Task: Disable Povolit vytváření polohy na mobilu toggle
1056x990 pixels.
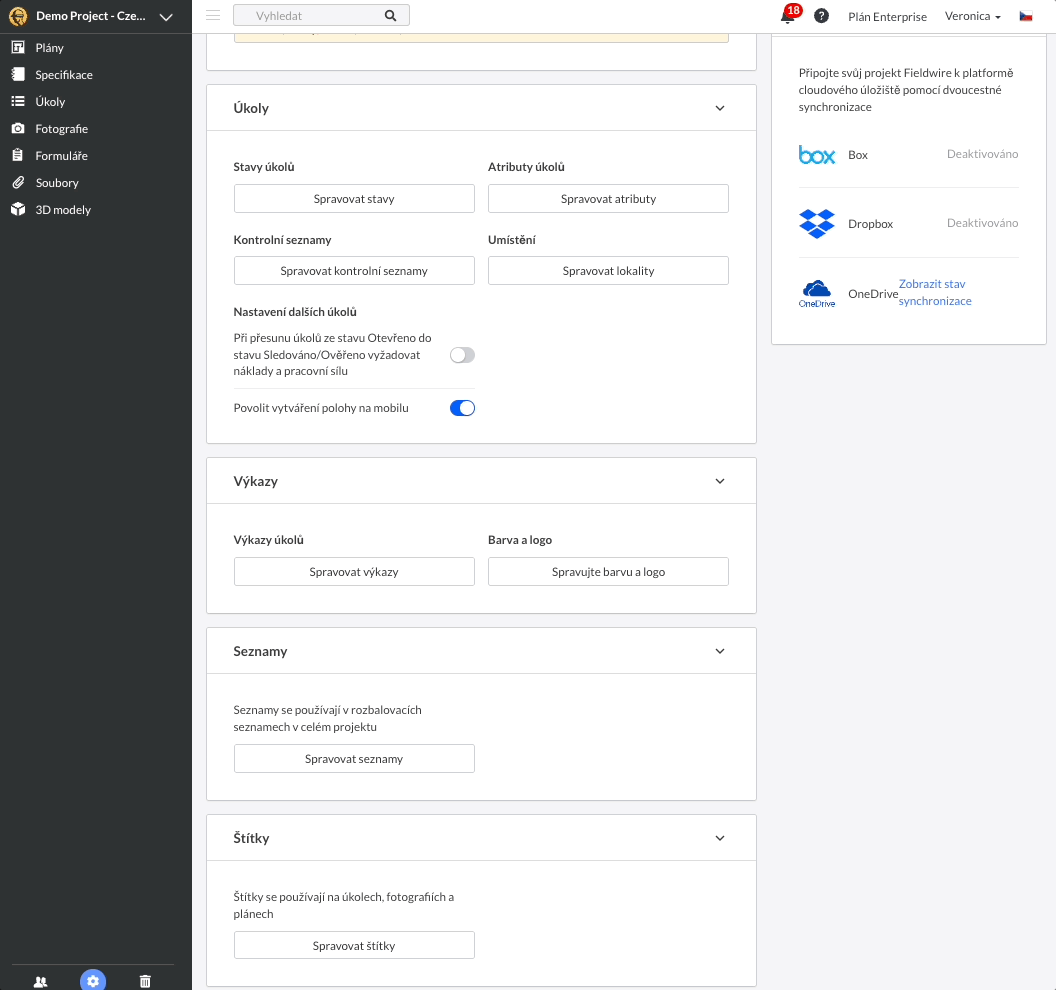Action: point(462,408)
